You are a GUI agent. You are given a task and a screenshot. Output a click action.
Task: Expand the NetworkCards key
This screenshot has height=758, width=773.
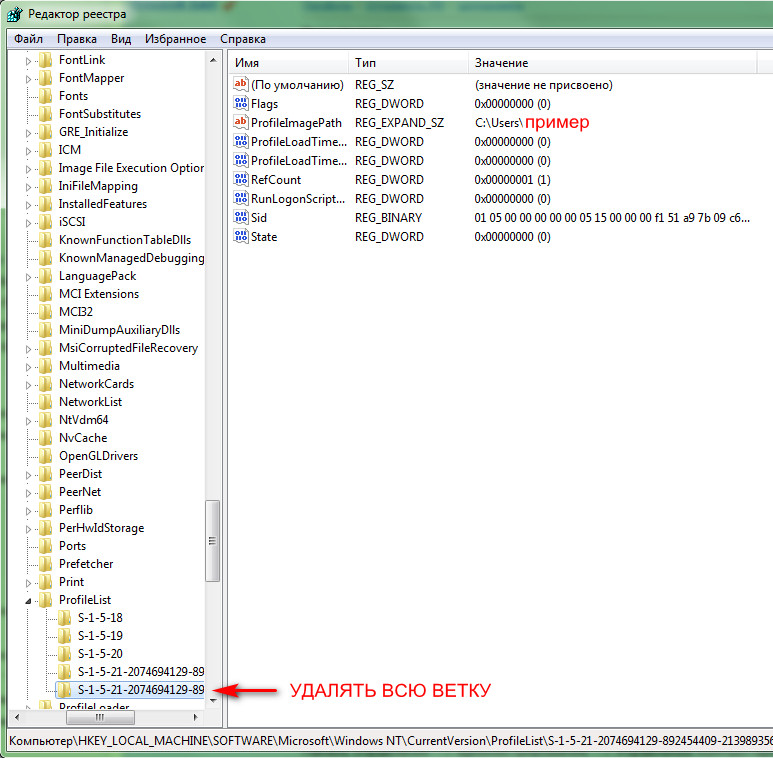pos(28,385)
